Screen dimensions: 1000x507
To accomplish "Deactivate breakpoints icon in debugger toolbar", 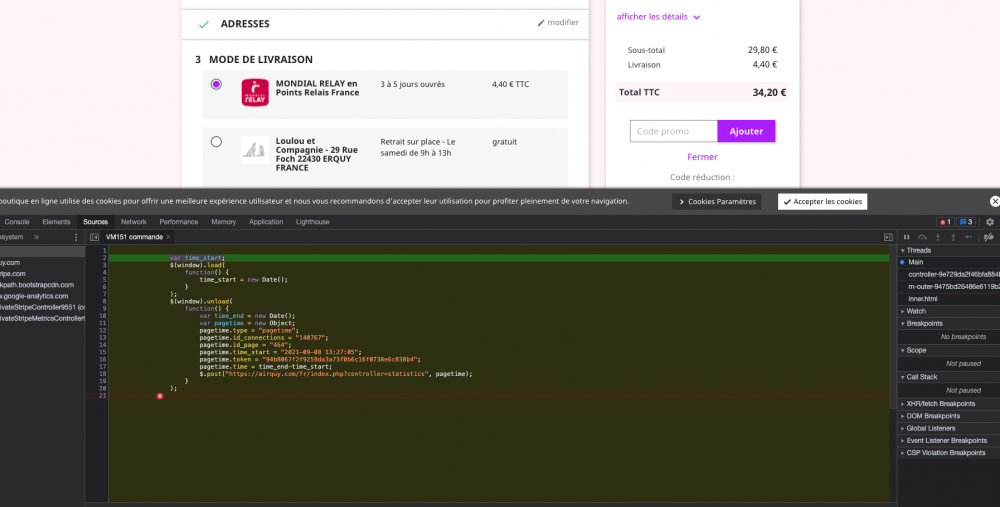I will (989, 237).
